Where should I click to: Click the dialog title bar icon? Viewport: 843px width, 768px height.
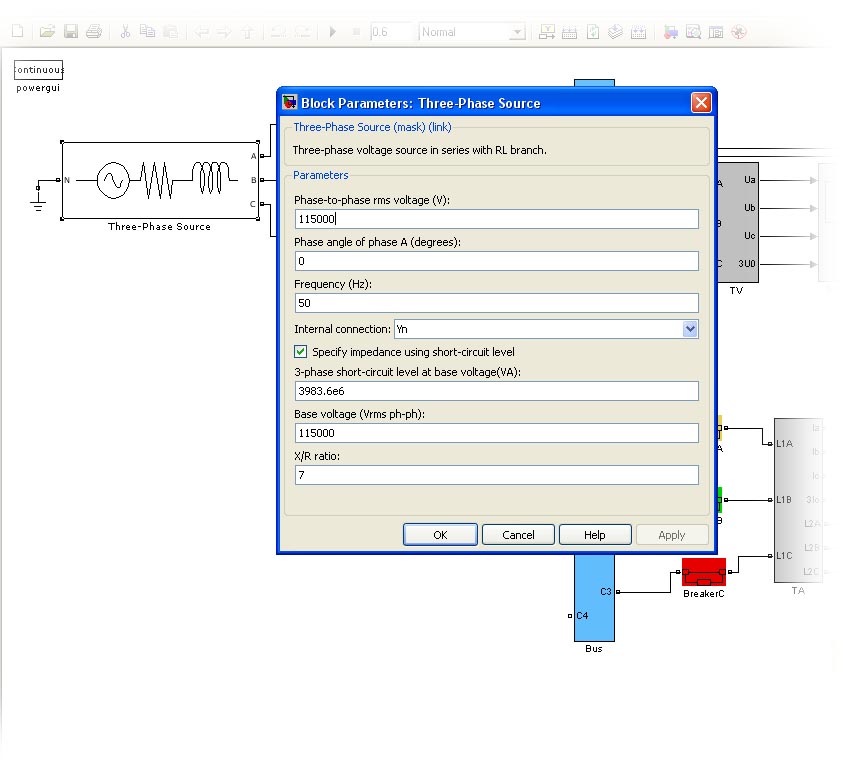click(290, 102)
